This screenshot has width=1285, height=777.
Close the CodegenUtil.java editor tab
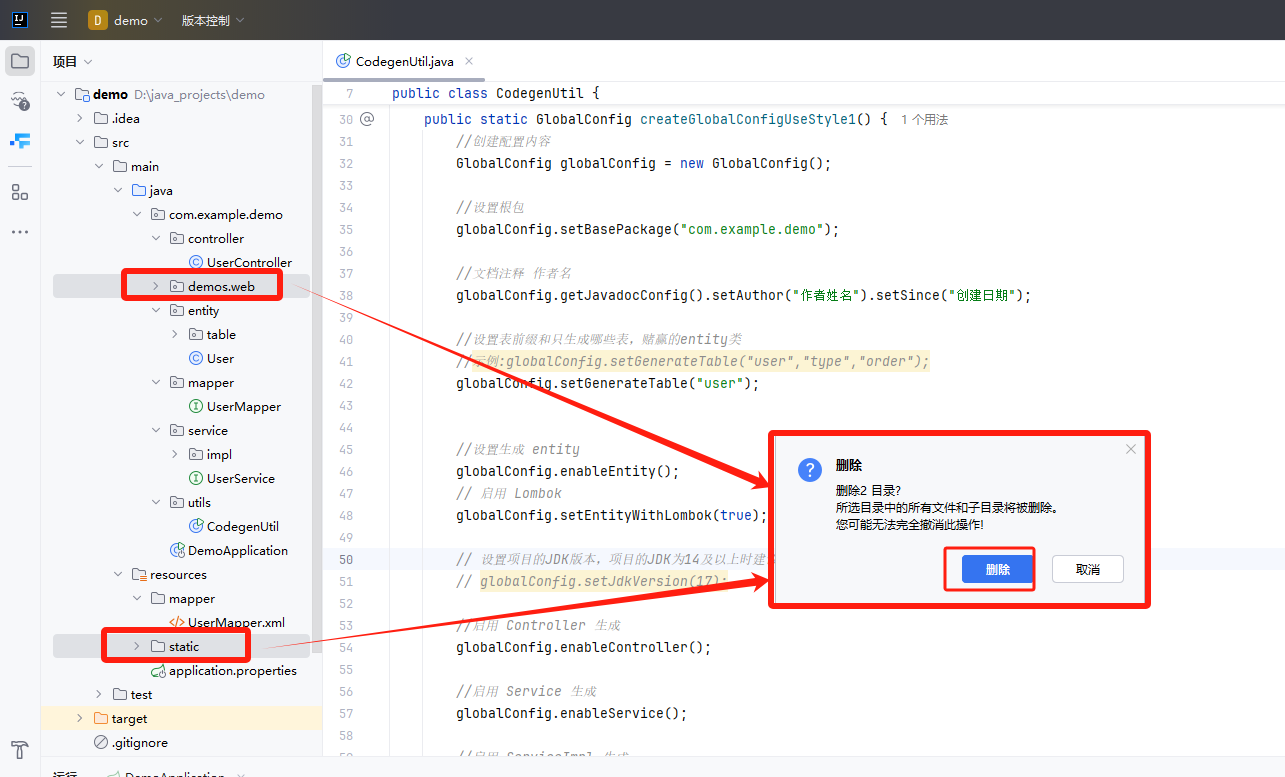point(469,61)
